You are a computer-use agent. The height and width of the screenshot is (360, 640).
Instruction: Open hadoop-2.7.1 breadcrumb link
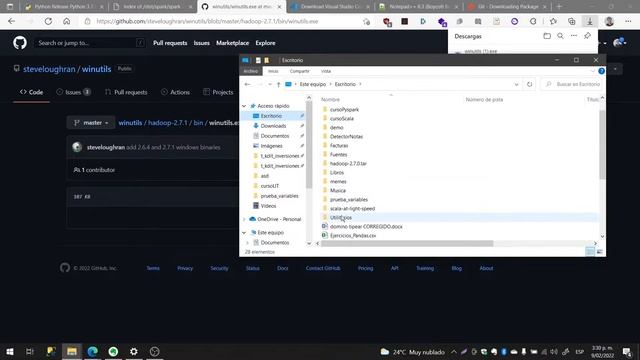(x=167, y=122)
